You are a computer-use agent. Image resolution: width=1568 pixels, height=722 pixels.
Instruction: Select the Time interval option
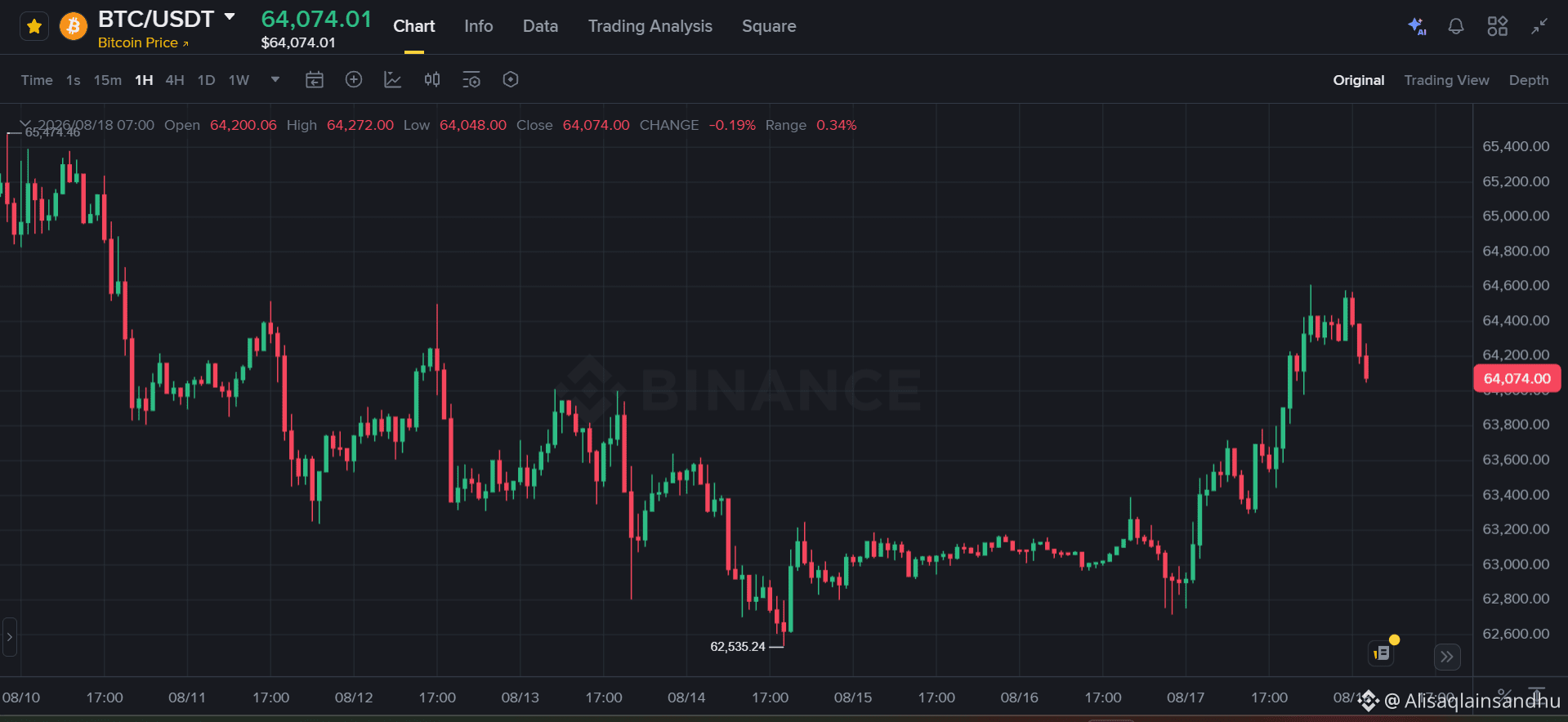coord(37,80)
